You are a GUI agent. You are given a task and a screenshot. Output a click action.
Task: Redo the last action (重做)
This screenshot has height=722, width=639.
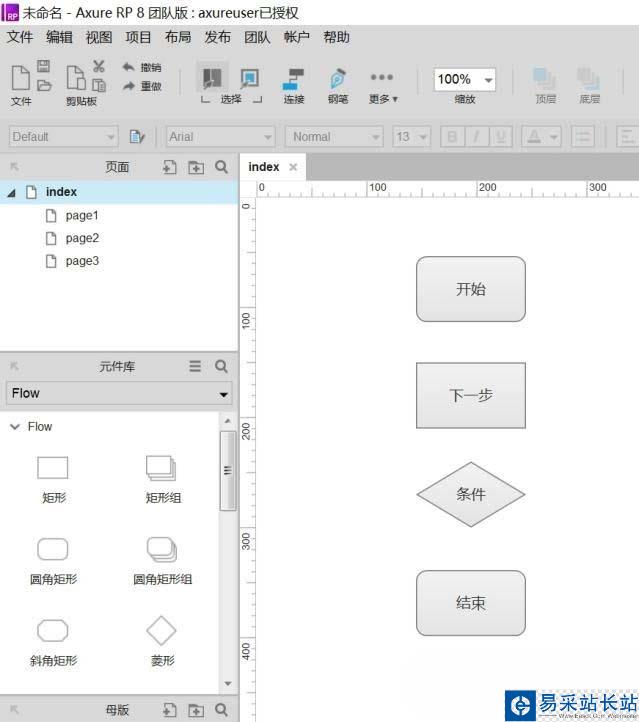click(x=142, y=86)
